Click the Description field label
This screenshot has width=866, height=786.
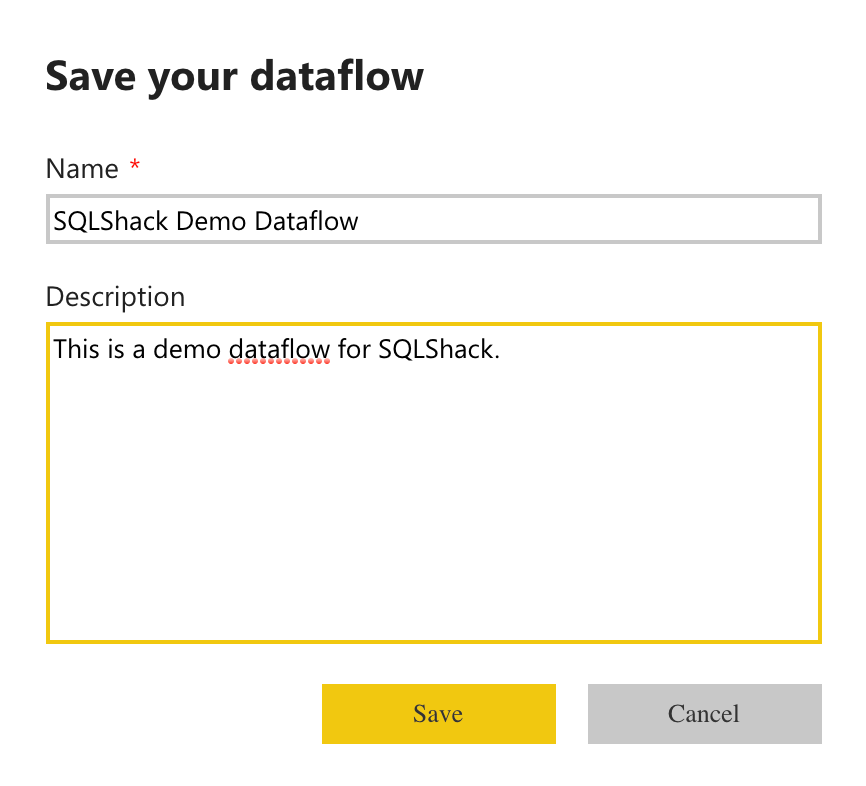[115, 297]
